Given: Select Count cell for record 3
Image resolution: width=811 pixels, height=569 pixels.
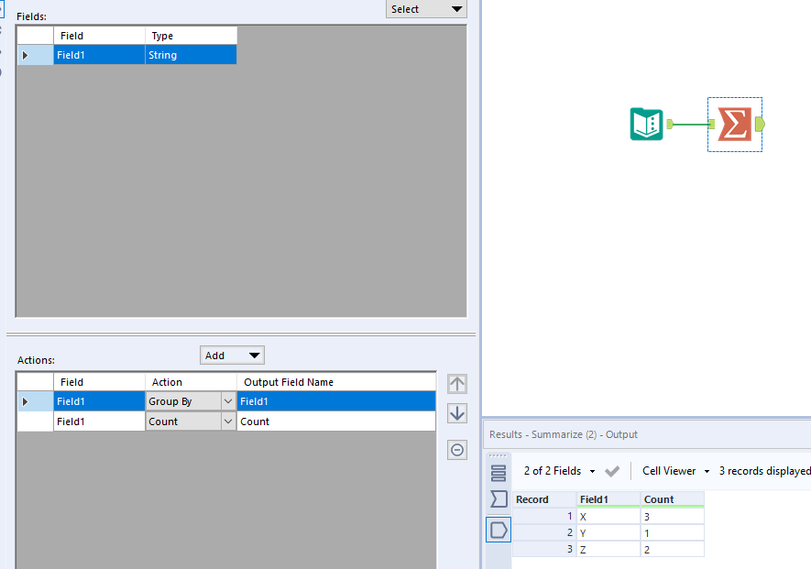Looking at the screenshot, I should coord(672,549).
